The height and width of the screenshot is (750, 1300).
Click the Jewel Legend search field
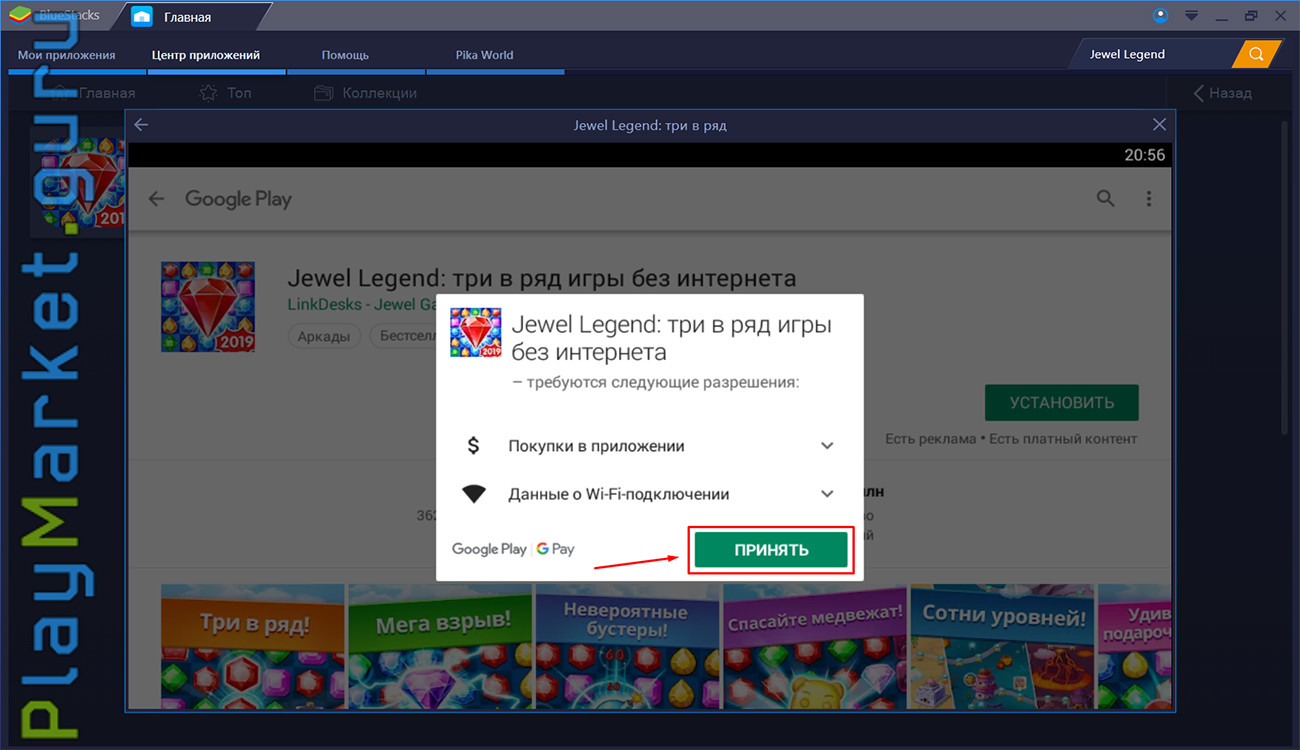pyautogui.click(x=1151, y=54)
